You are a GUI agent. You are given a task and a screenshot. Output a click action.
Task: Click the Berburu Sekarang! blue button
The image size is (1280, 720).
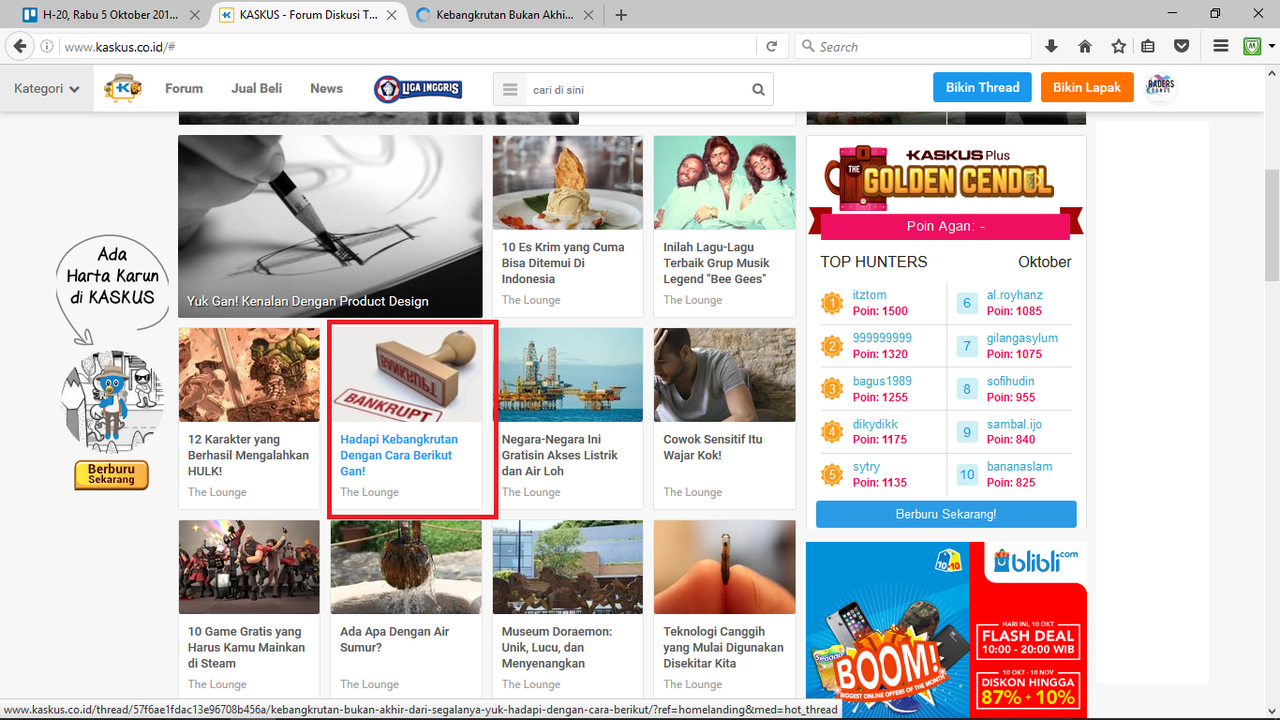click(x=946, y=514)
